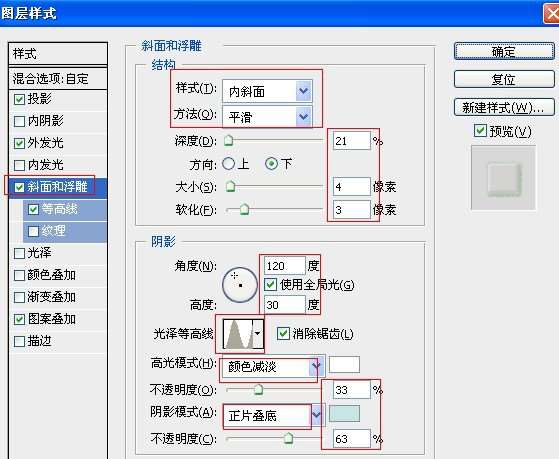Select the 等高线 sub-item

pos(65,209)
